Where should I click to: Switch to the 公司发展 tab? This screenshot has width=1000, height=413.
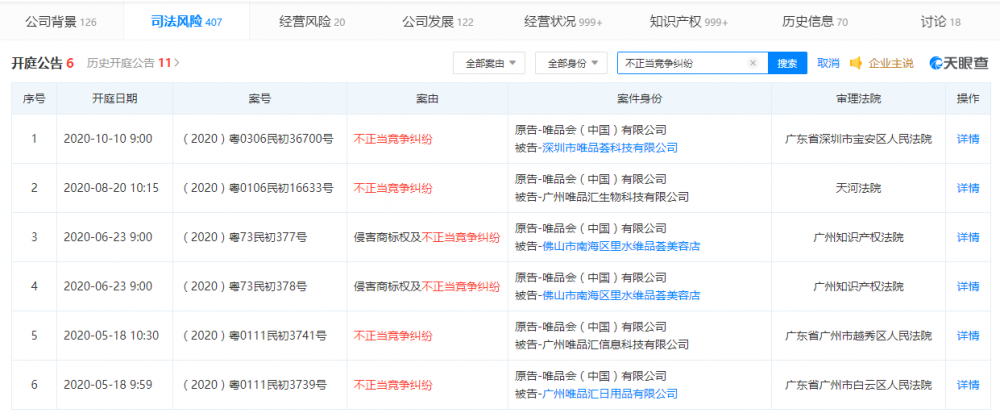click(x=438, y=22)
